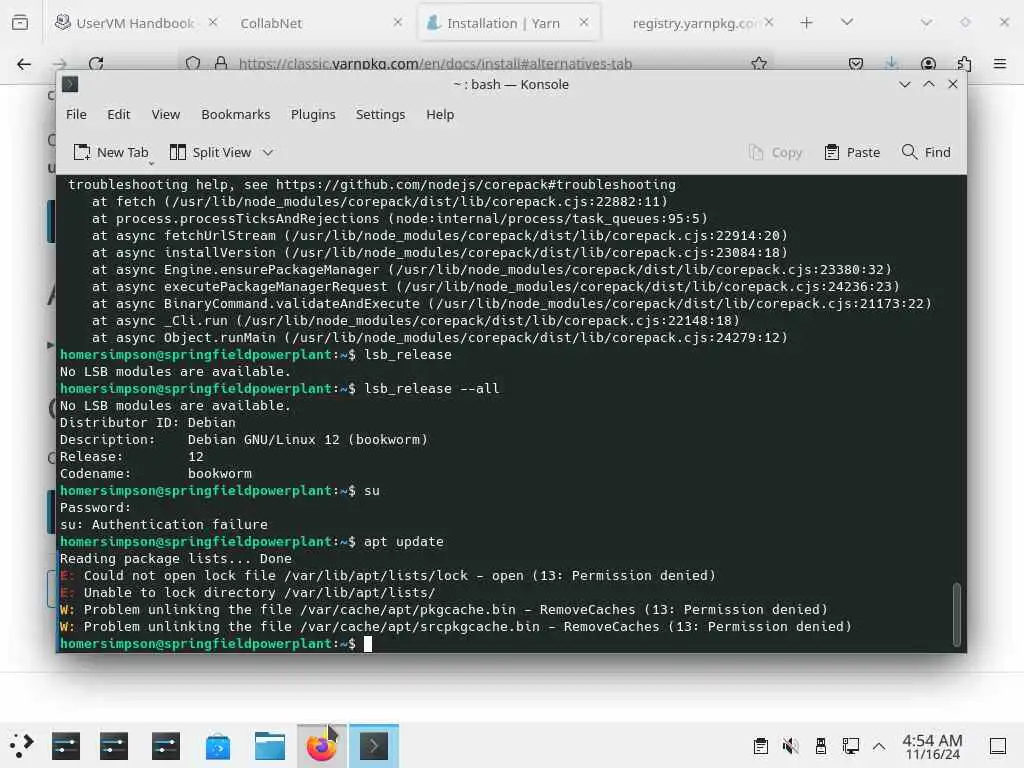Click the tracking protection shield icon
Screen dimensions: 1024x768
193,64
